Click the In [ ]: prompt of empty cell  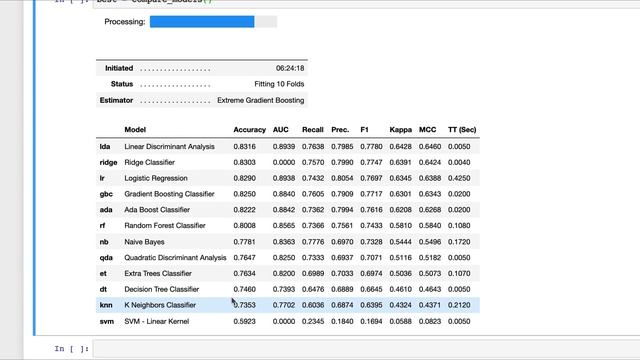(71, 349)
